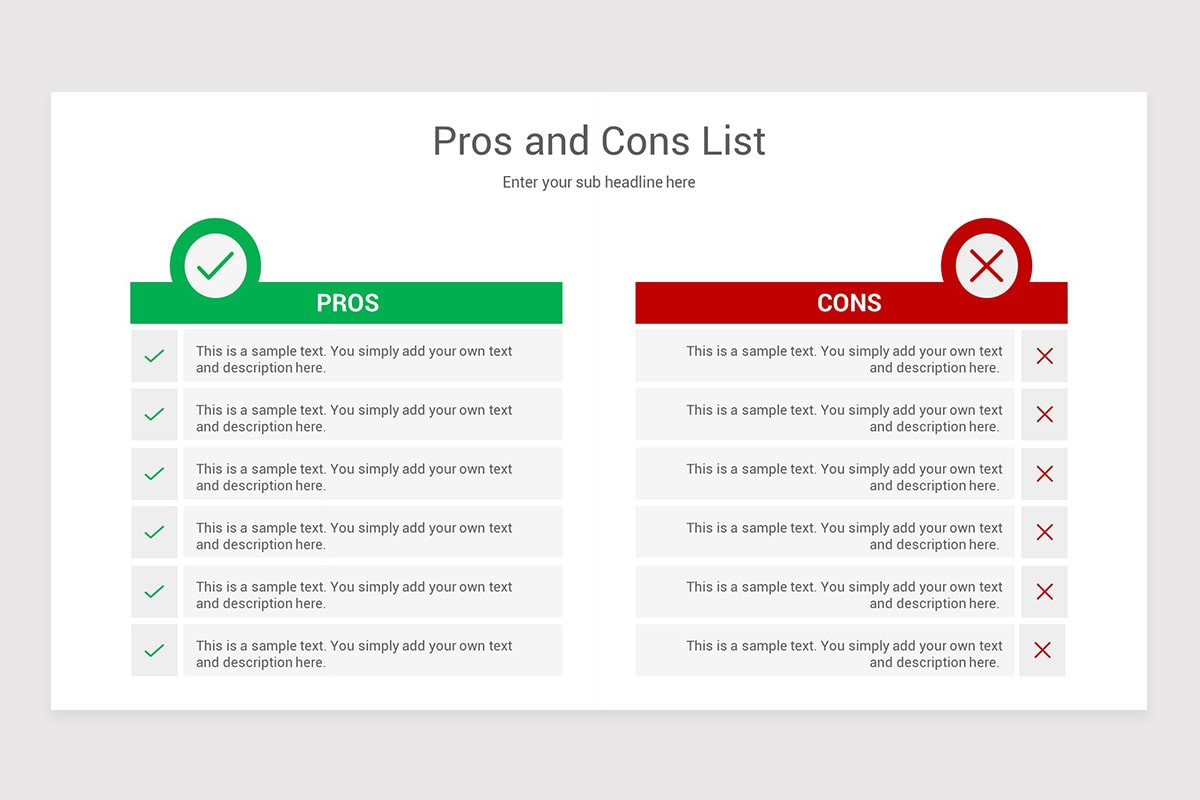Click the second pros row checkmark icon

click(154, 415)
